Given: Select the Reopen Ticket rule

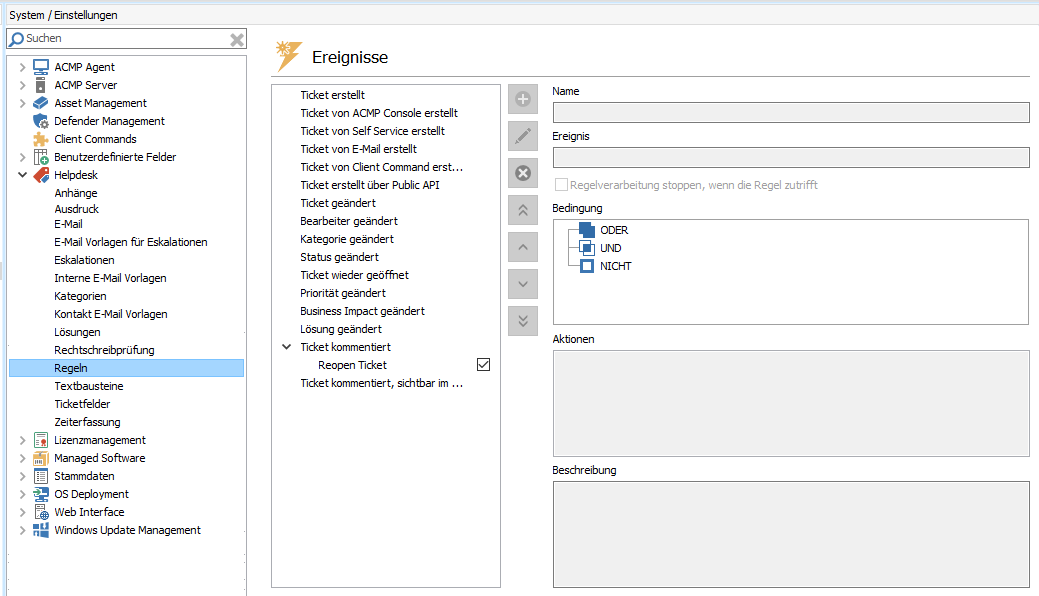Looking at the screenshot, I should pyautogui.click(x=352, y=365).
